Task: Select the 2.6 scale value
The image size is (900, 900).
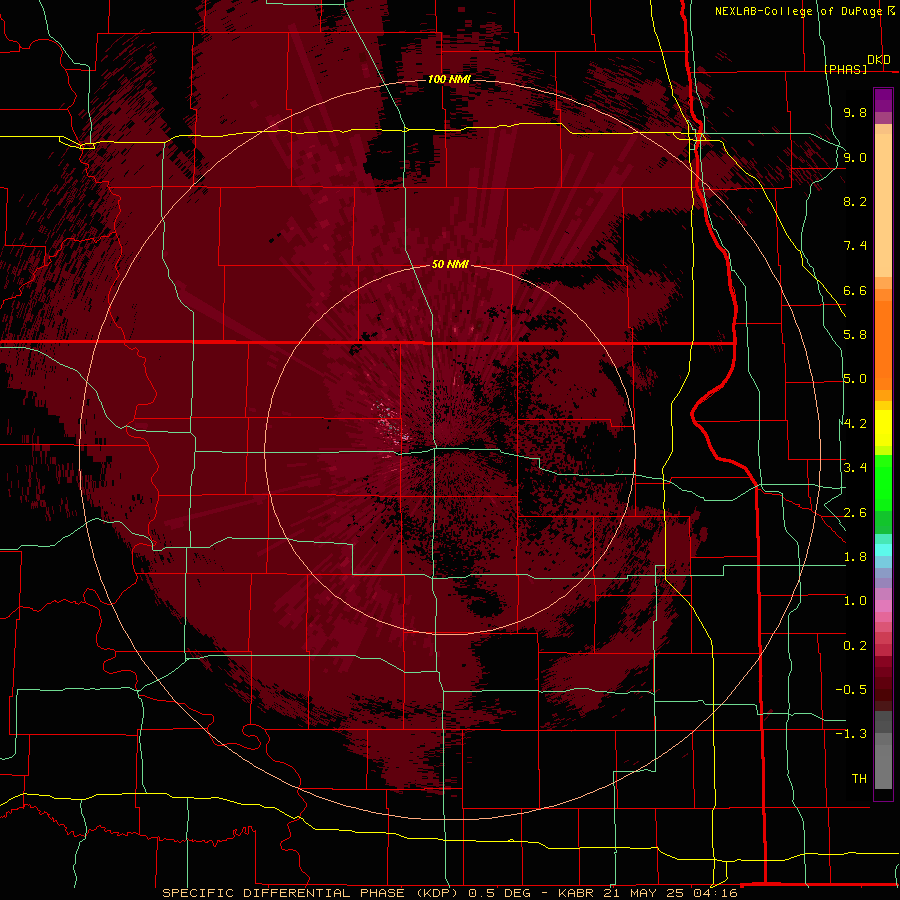Action: 855,513
